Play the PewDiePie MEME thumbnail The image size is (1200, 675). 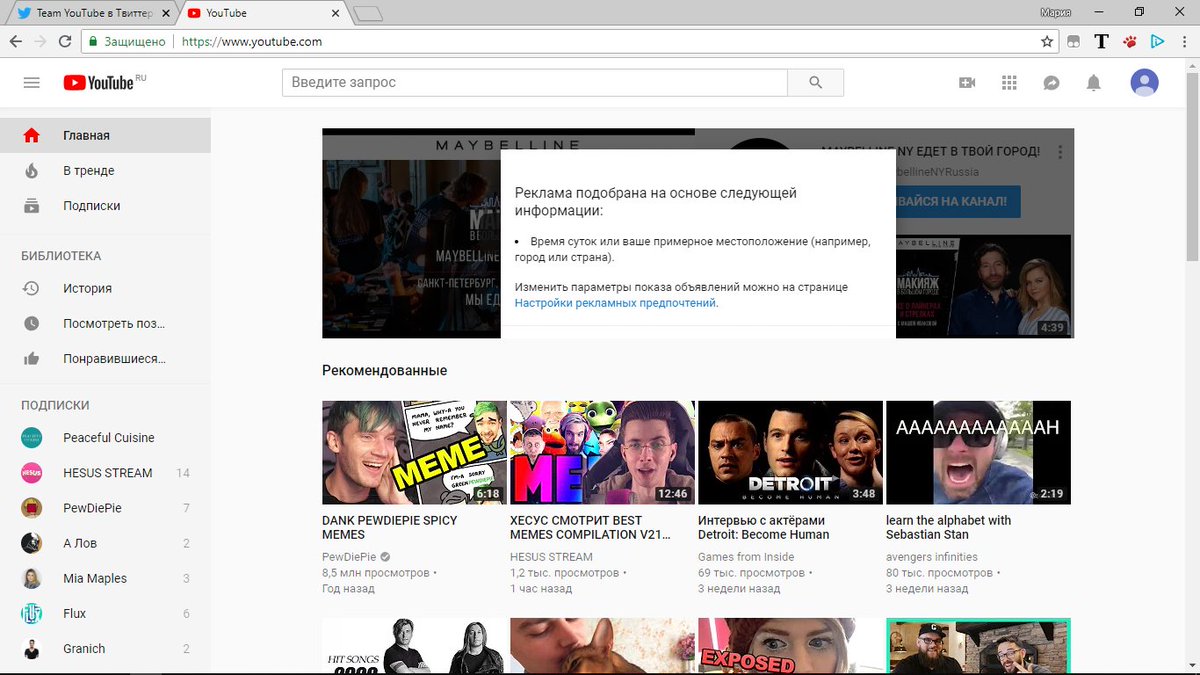(x=414, y=452)
